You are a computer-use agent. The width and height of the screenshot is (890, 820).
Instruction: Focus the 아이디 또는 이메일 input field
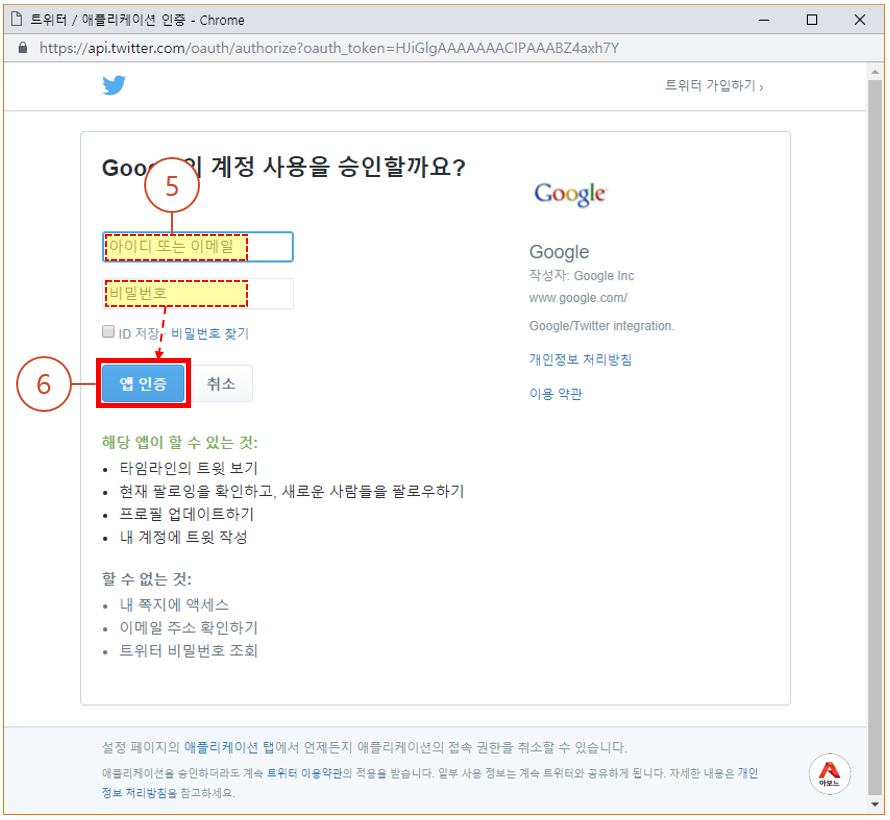point(198,247)
